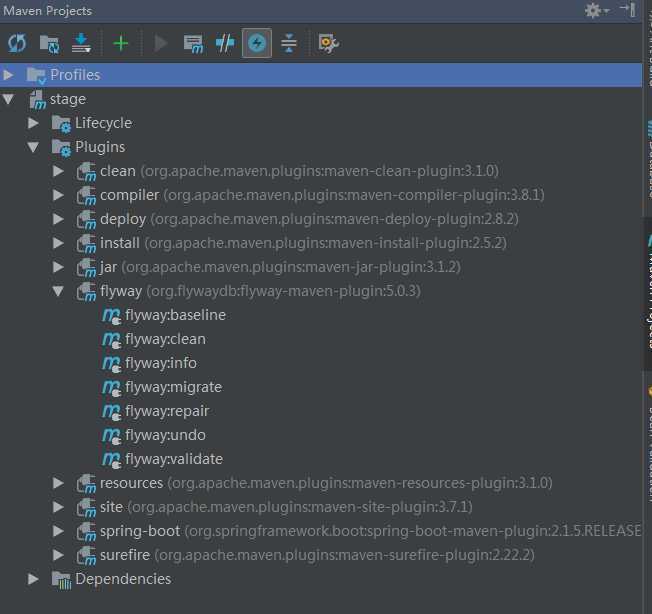
Task: Click Run Maven Build play icon
Action: [x=161, y=43]
